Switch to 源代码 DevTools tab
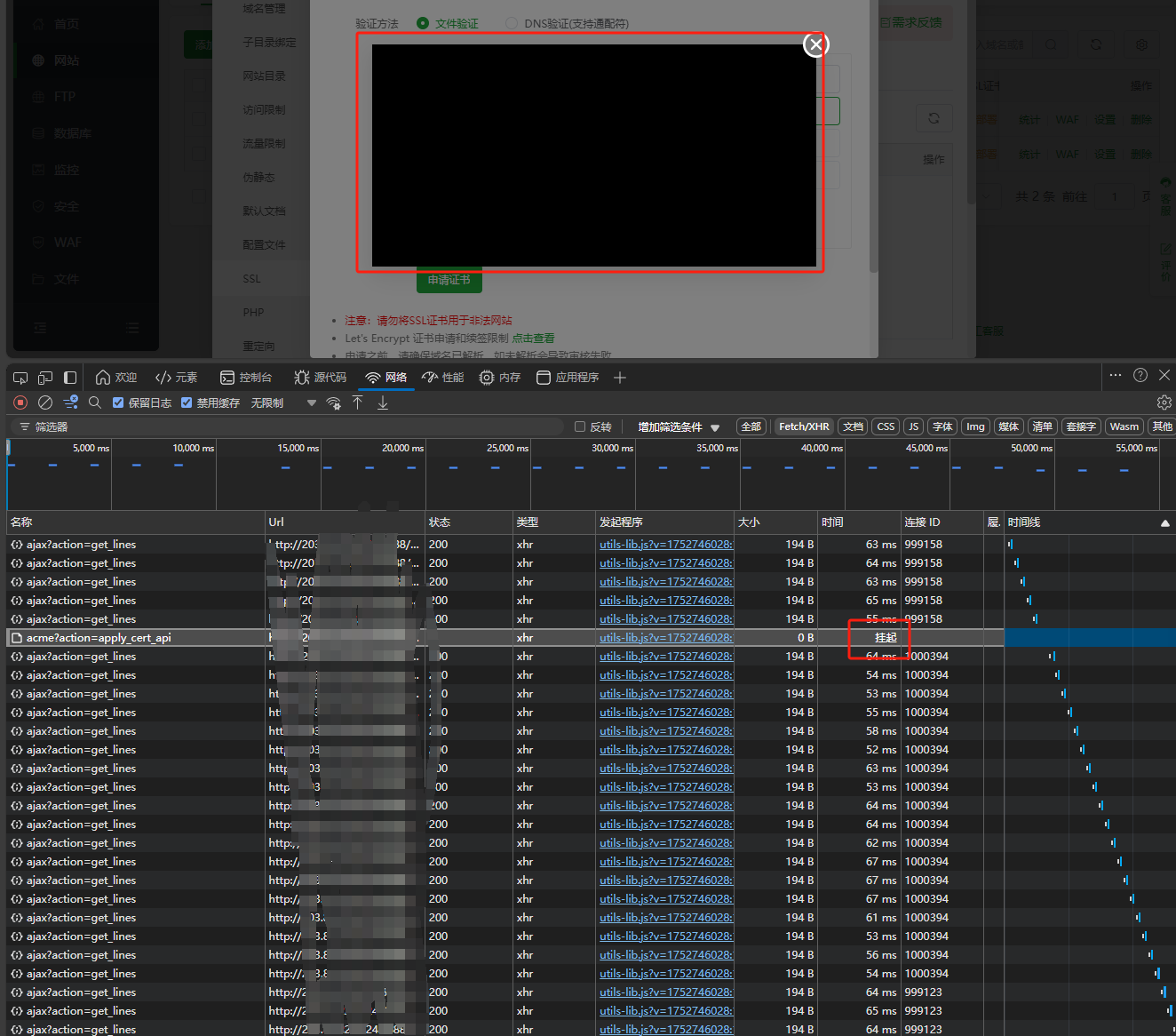This screenshot has width=1176, height=1036. click(x=321, y=378)
